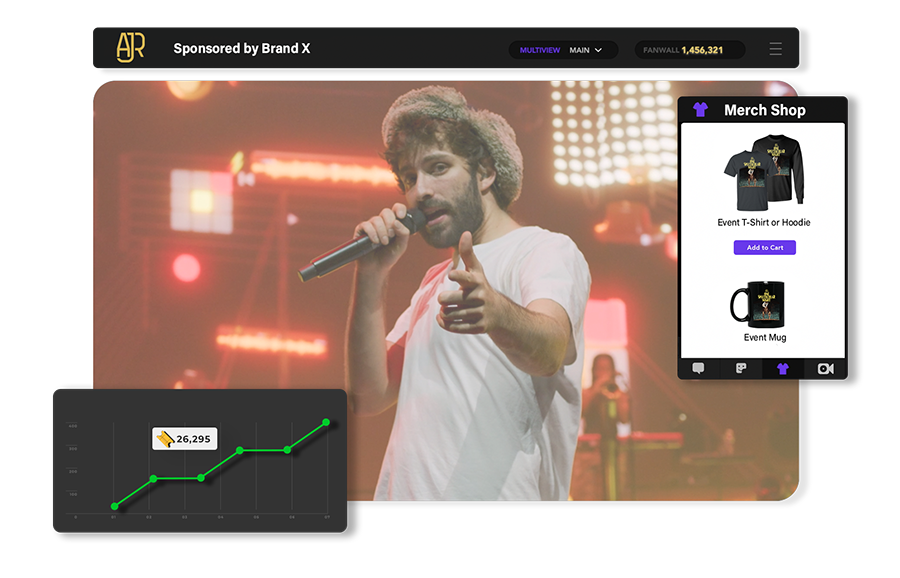Click the gold ticket icon in chart tooltip
The width and height of the screenshot is (900, 578).
point(165,439)
